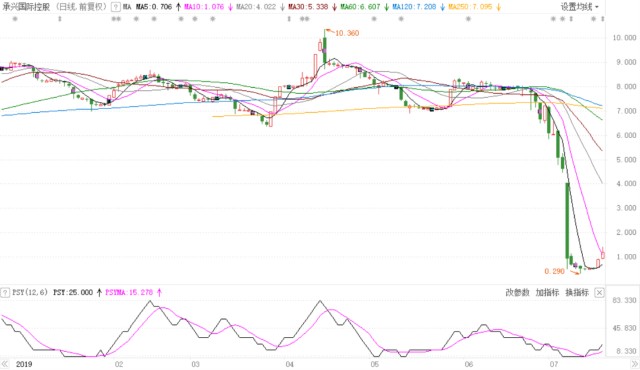The width and height of the screenshot is (640, 370).
Task: Click the (日线,前复权) period label
Action: 81,7
